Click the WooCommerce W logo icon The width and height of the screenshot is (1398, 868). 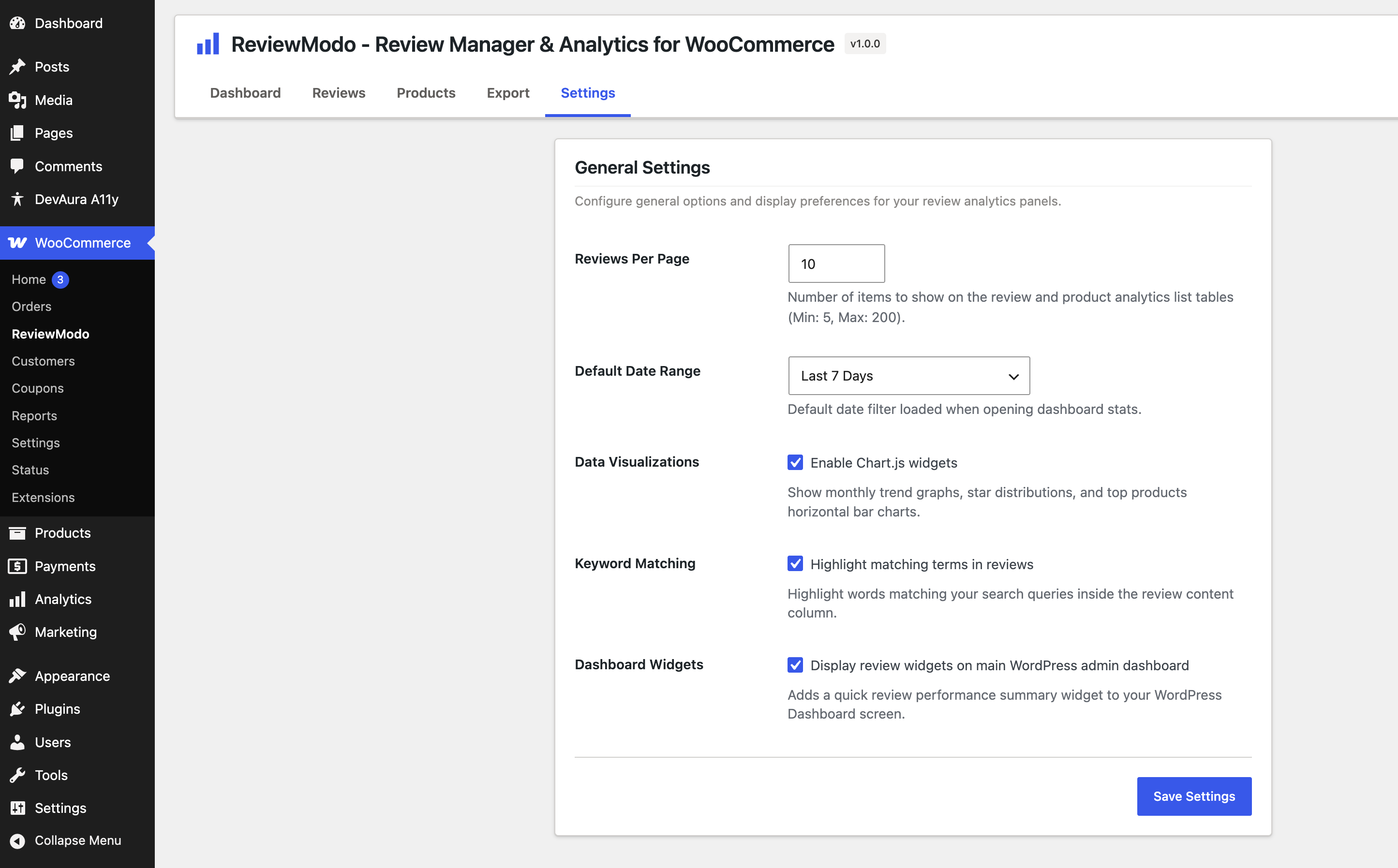click(17, 243)
